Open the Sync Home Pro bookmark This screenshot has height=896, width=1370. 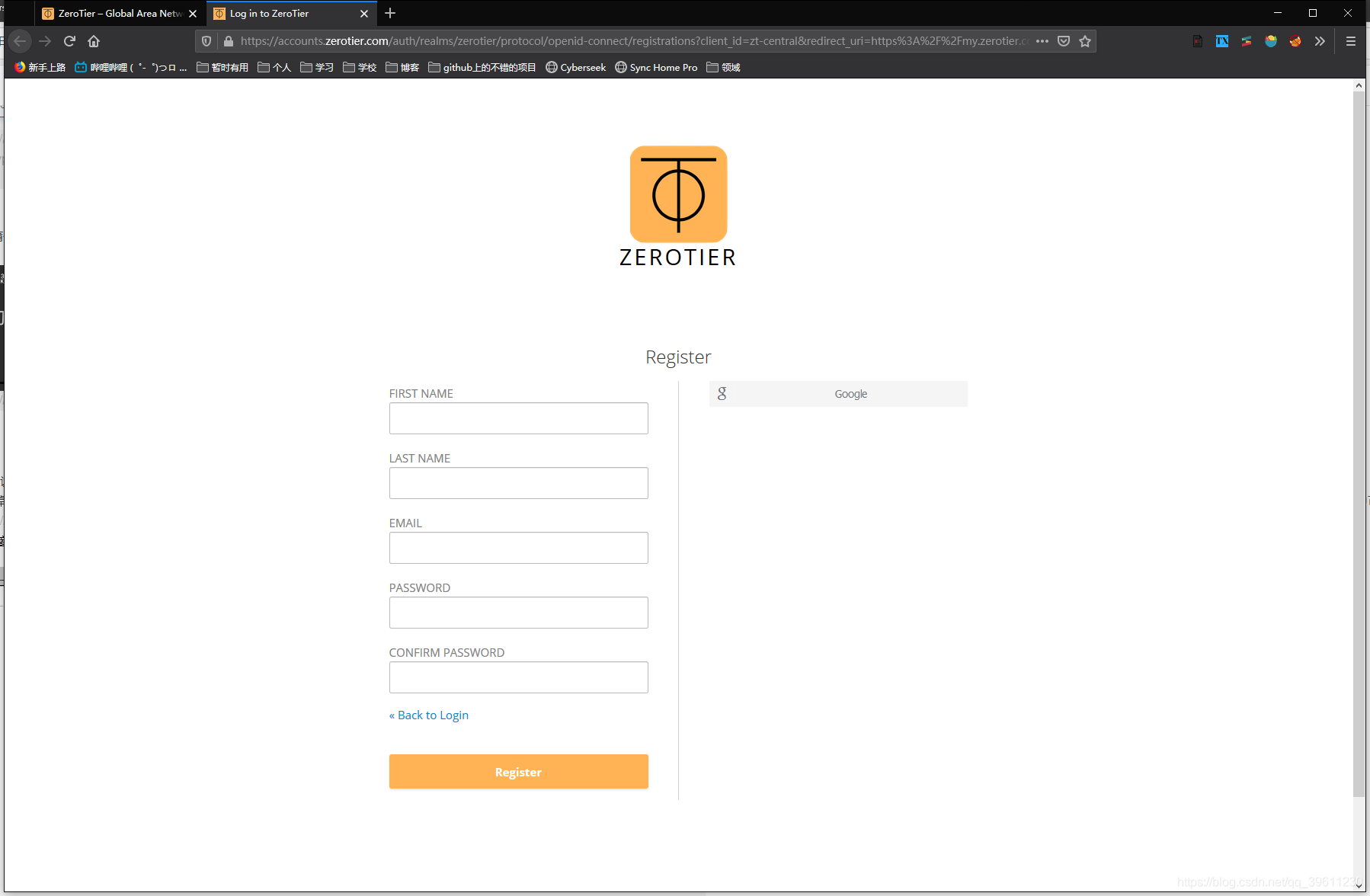tap(656, 67)
